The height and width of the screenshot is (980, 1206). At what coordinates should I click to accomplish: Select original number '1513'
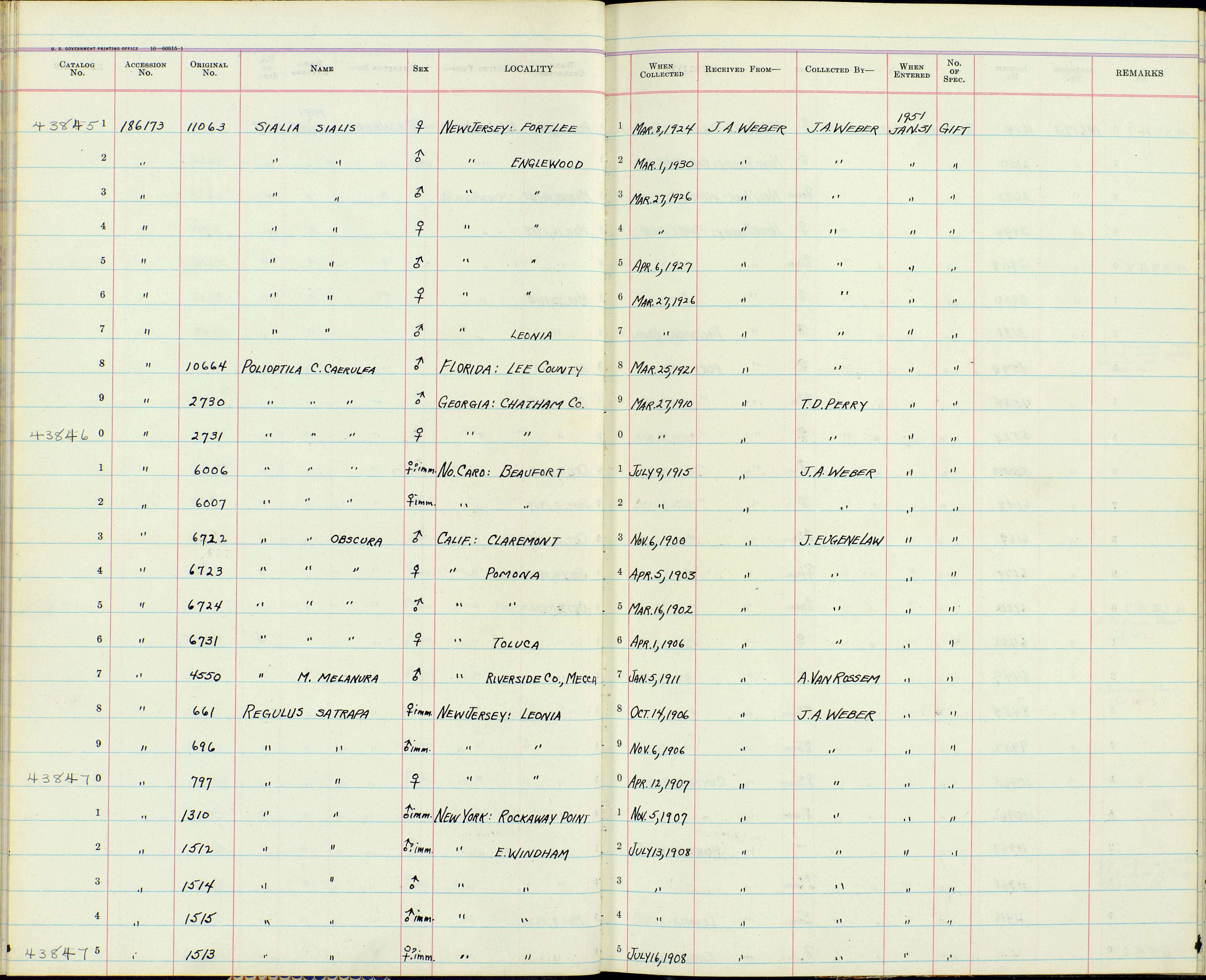coord(200,954)
